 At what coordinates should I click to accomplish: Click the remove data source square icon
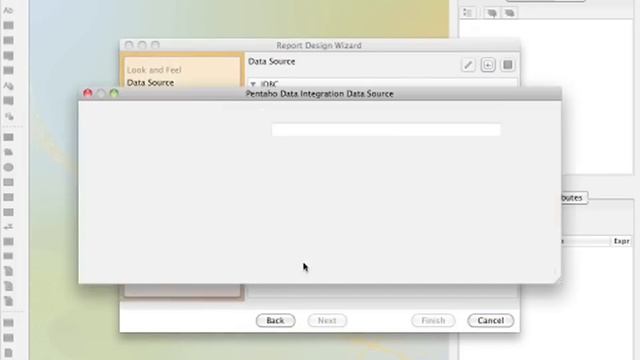507,65
